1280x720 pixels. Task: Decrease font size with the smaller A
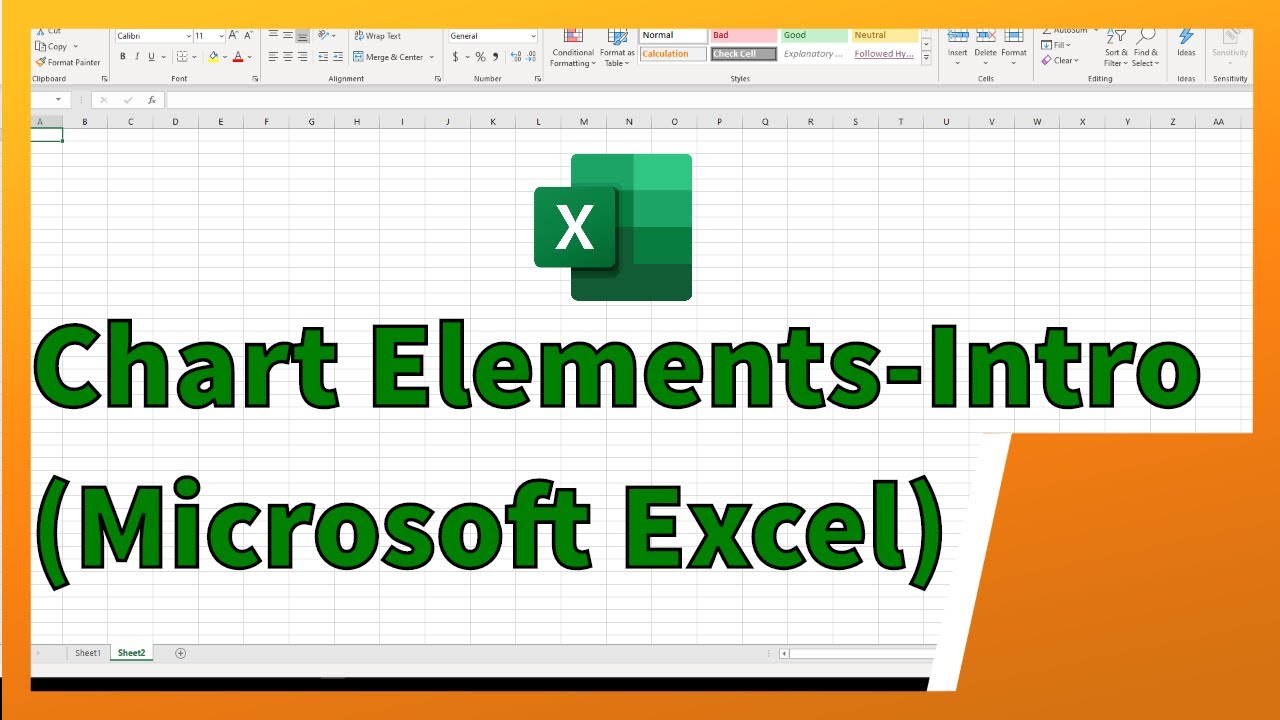point(247,36)
